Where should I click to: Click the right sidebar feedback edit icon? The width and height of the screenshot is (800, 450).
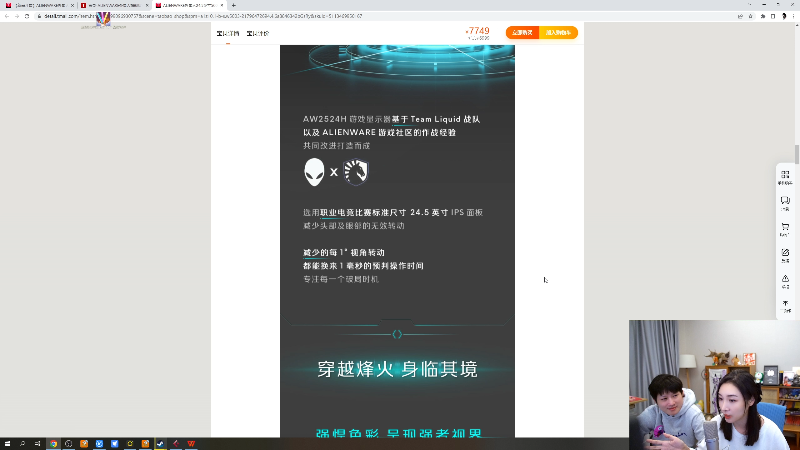coord(785,255)
